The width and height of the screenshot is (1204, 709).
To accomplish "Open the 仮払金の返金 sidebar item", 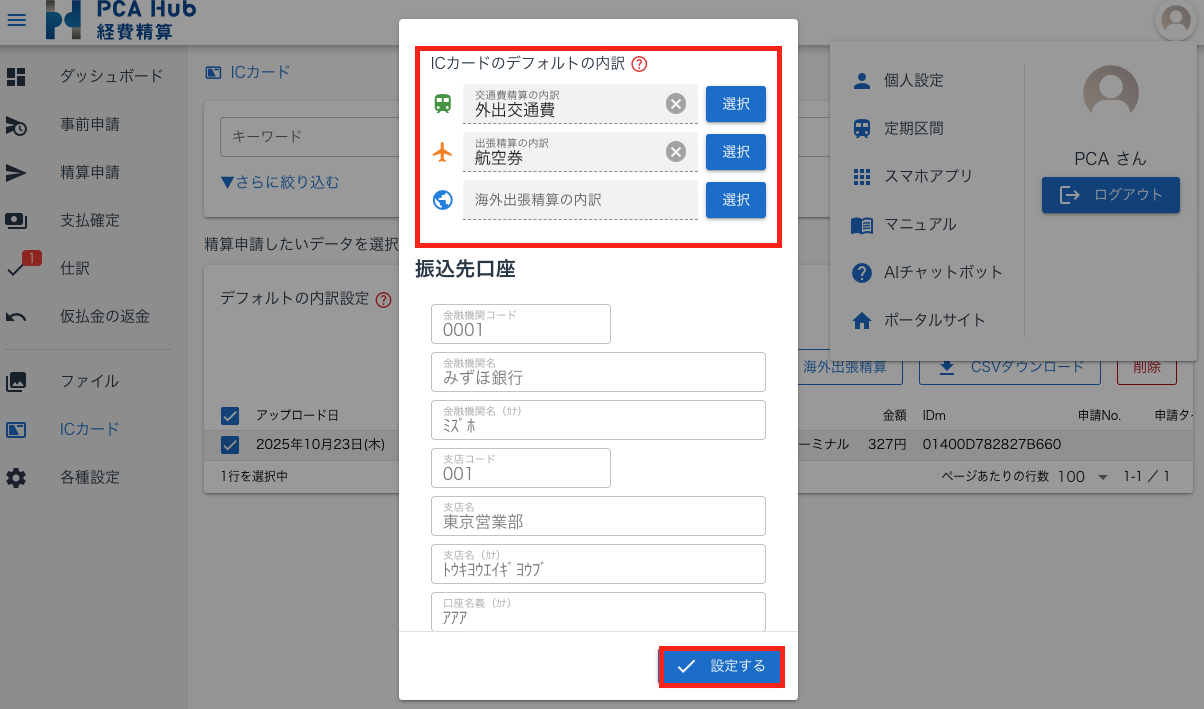I will (103, 316).
